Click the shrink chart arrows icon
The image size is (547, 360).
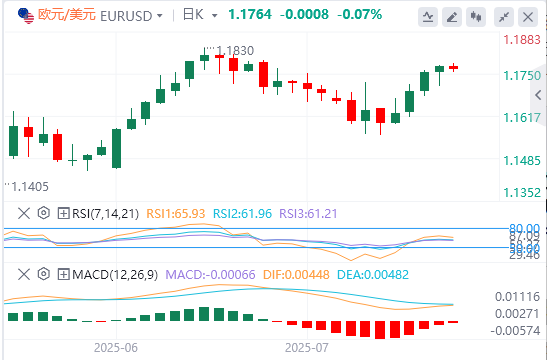(504, 17)
